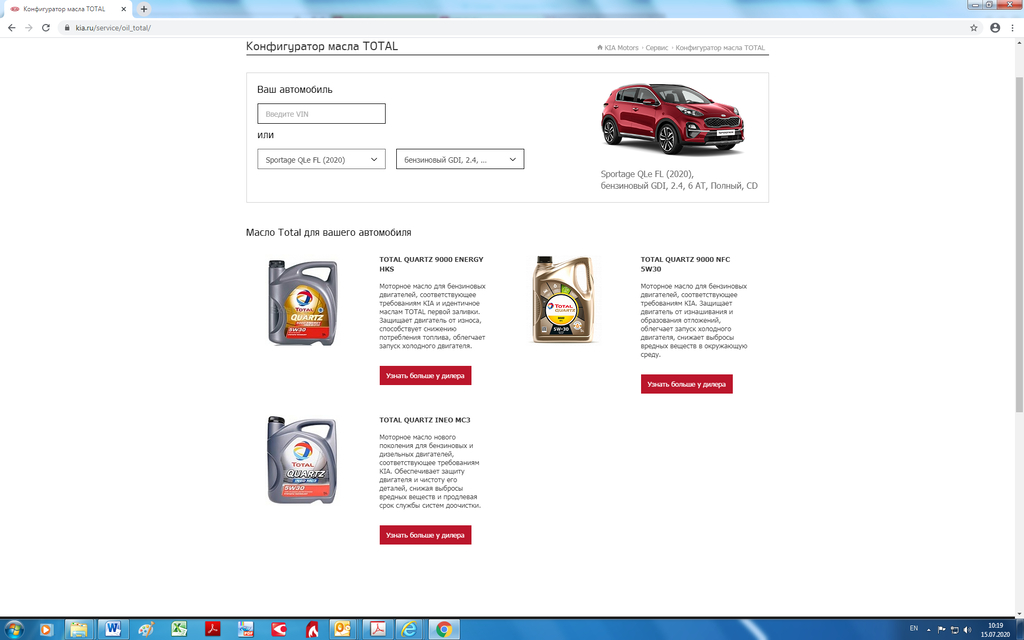Open the red flame app taskbar icon
The height and width of the screenshot is (640, 1024).
[x=312, y=630]
